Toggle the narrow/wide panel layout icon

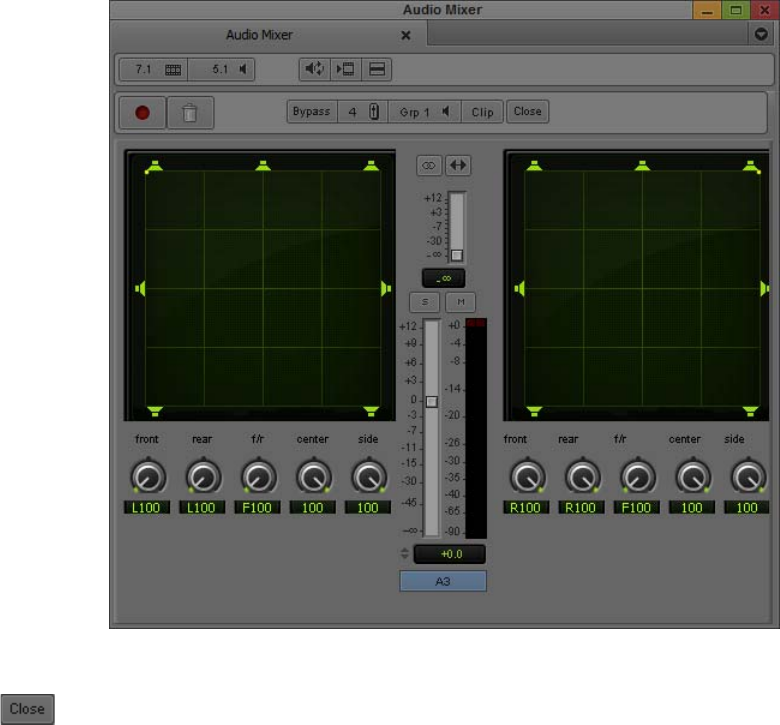coord(377,69)
